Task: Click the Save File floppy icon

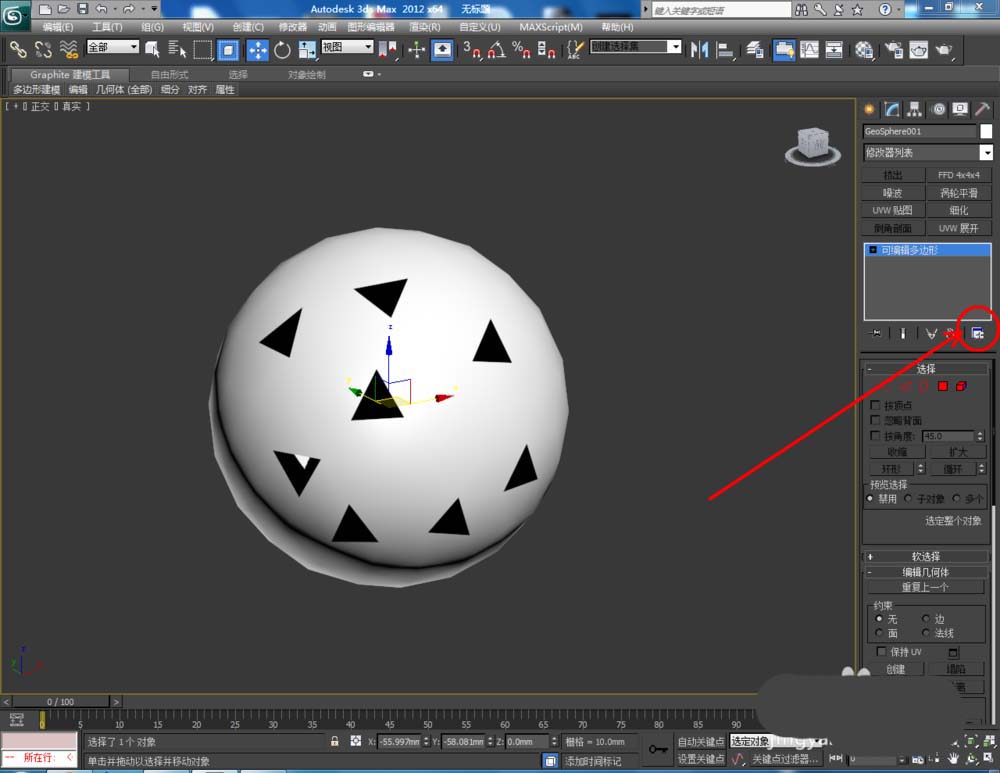Action: click(x=82, y=9)
